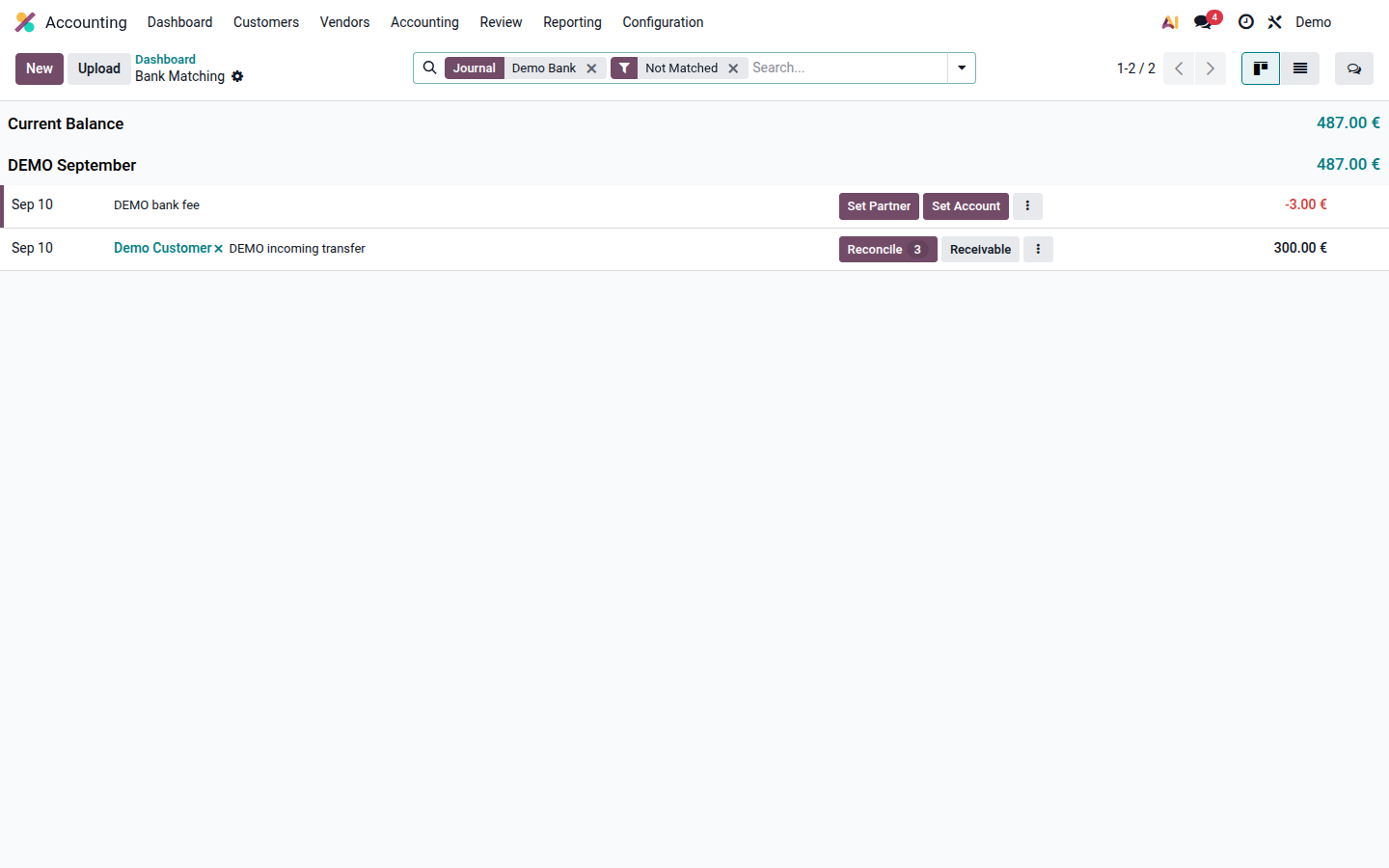
Task: Open the activities clock icon
Action: (1246, 22)
